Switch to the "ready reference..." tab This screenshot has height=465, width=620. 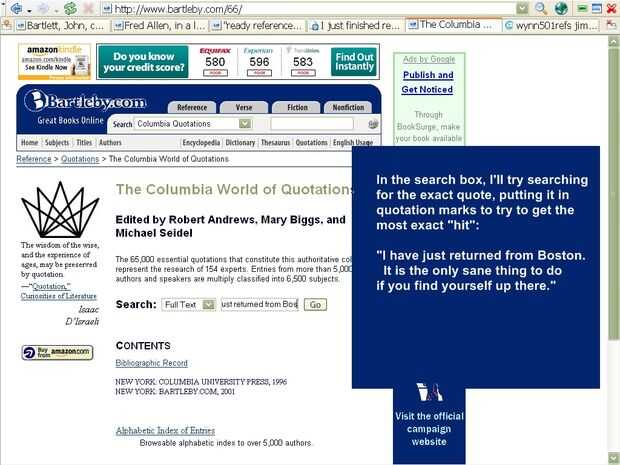point(257,26)
